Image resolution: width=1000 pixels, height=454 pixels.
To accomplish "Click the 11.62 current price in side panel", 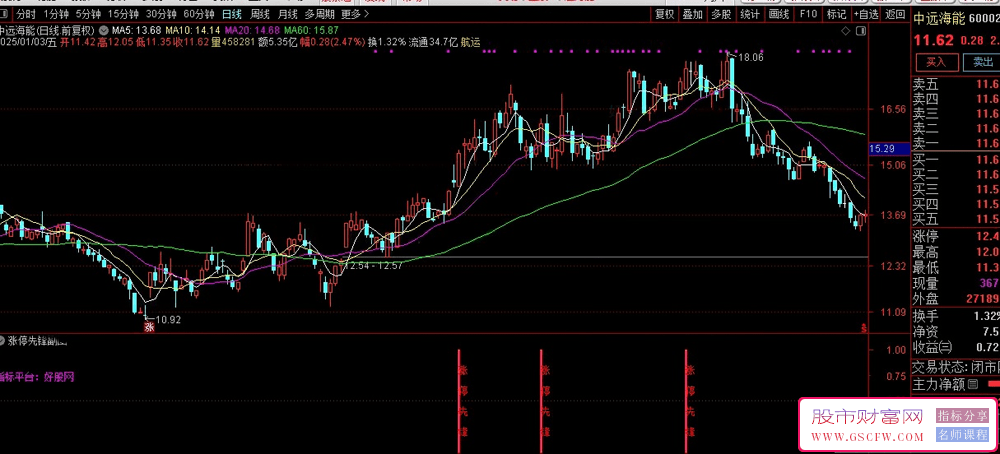I will coord(935,40).
